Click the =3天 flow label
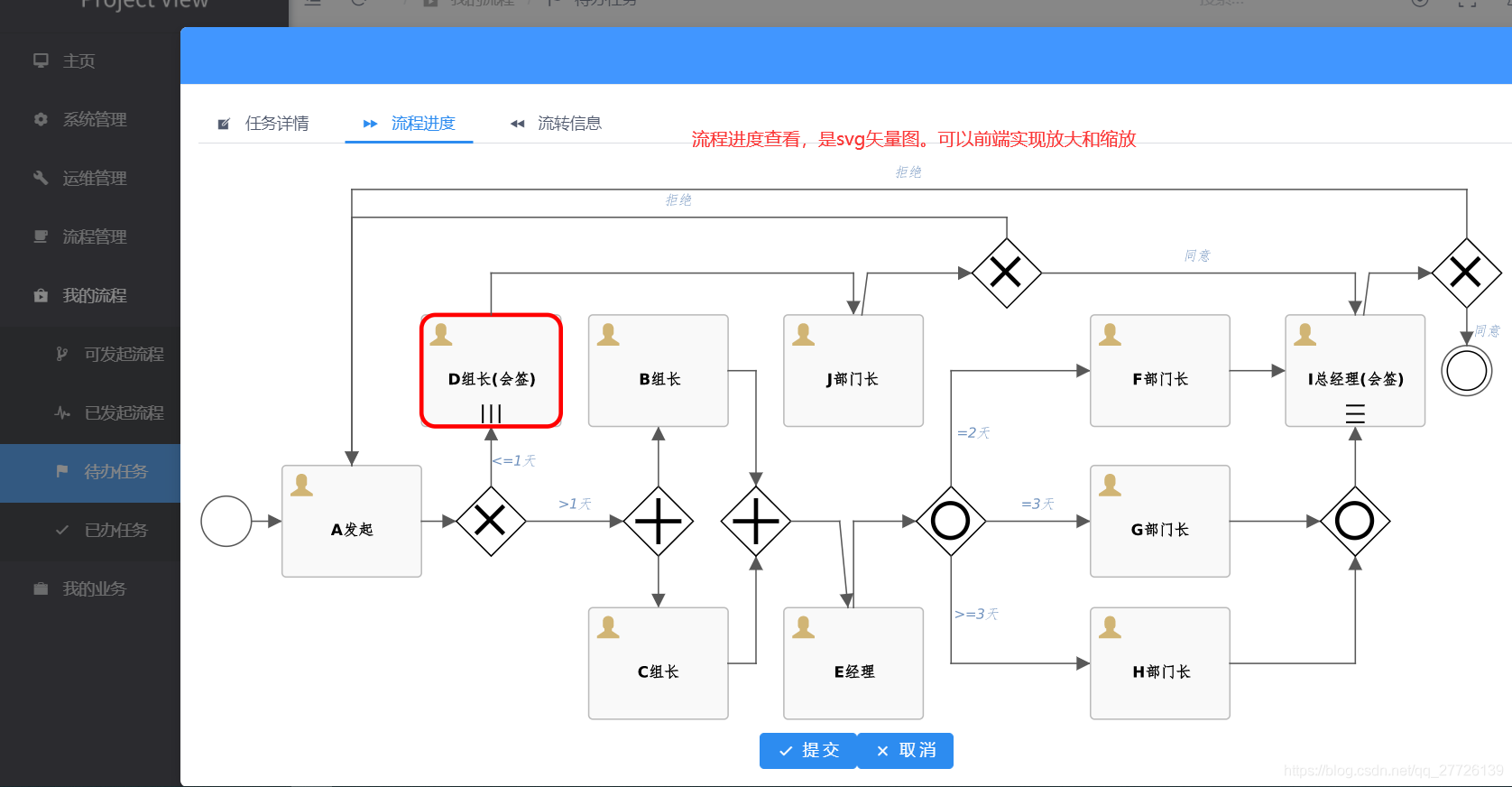The image size is (1512, 787). [1037, 504]
